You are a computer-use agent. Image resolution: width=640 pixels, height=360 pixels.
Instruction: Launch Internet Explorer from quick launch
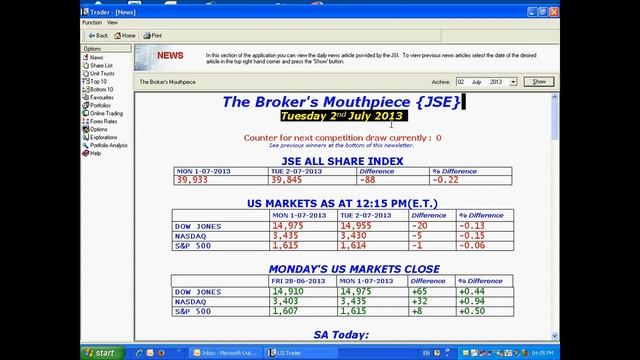click(x=139, y=353)
